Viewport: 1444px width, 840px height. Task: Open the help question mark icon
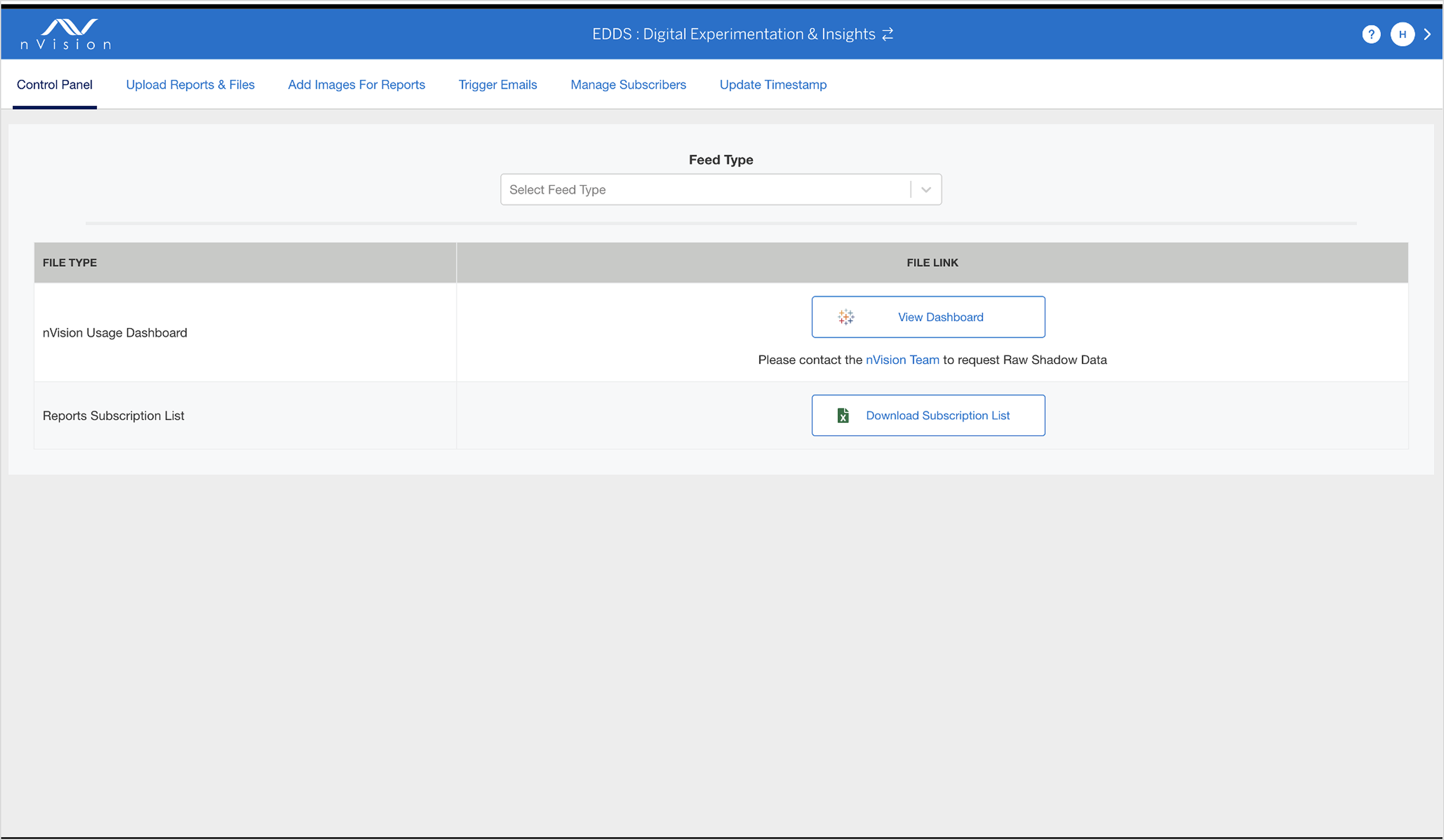point(1371,34)
